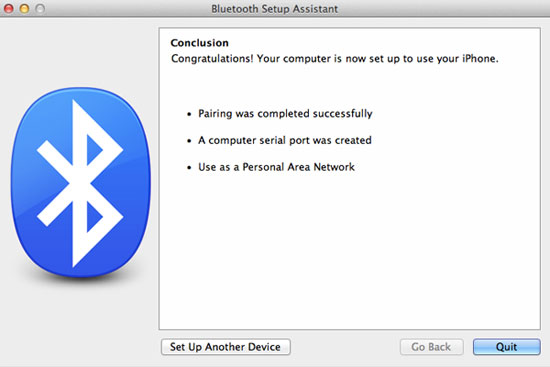Image resolution: width=550 pixels, height=367 pixels.
Task: Select the "Use as a Personal Area Network" line
Action: (276, 167)
